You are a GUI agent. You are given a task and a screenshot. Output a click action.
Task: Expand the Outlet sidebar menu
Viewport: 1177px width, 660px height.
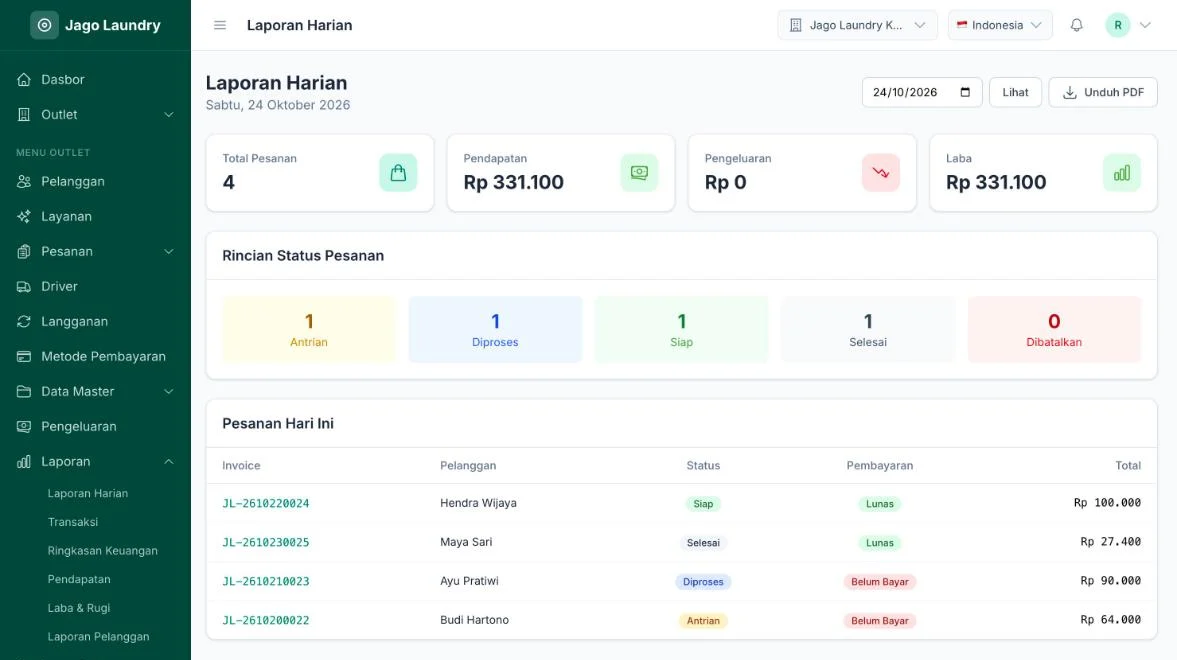click(x=95, y=114)
